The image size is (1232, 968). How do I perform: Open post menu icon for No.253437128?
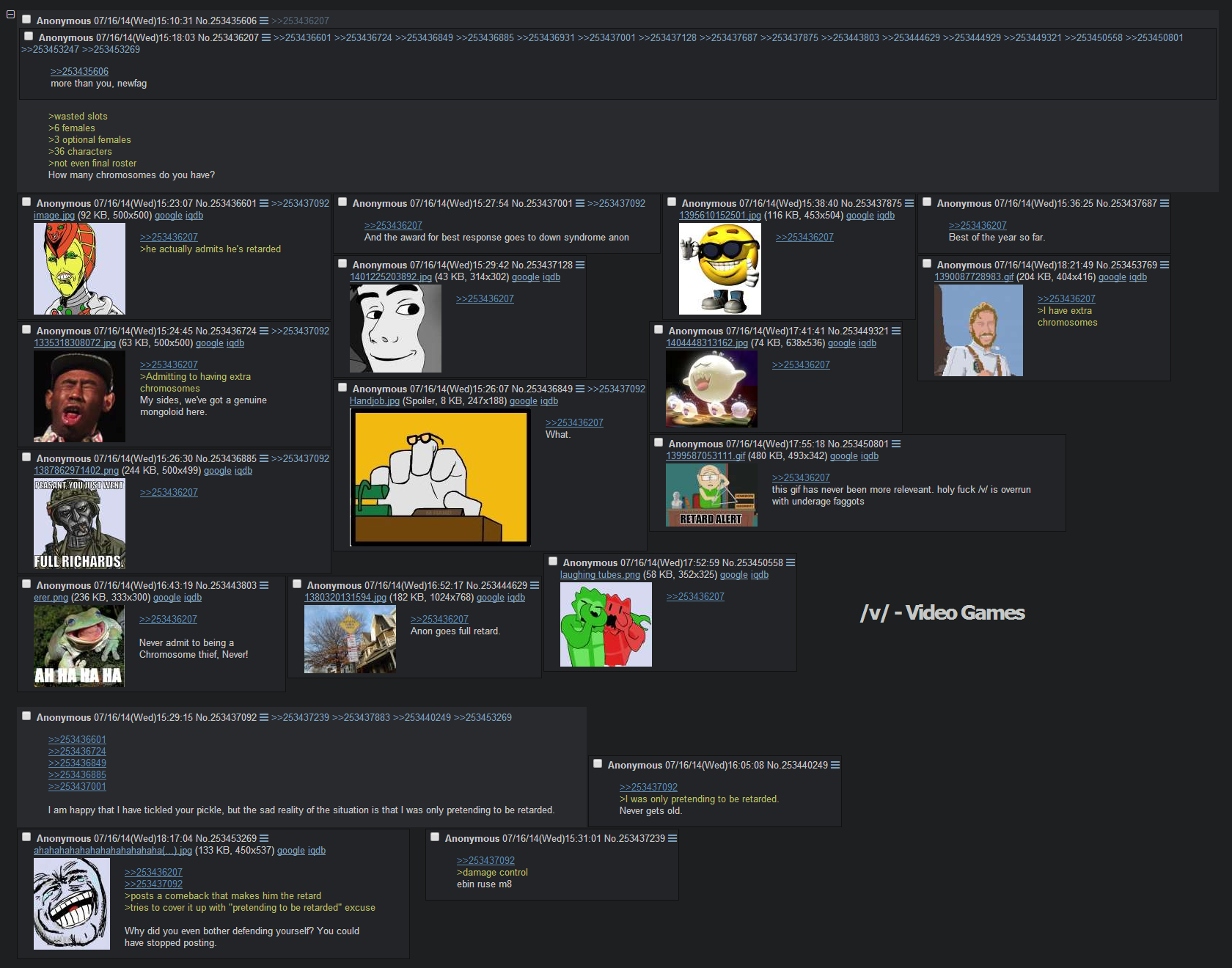(580, 265)
